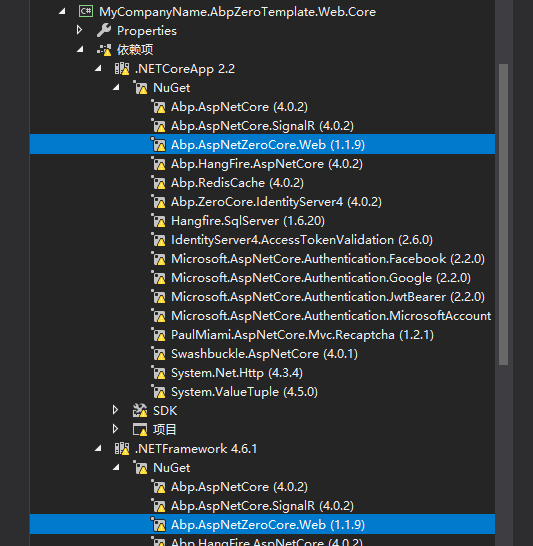Click the C# project icon for Web.Core

pyautogui.click(x=86, y=11)
